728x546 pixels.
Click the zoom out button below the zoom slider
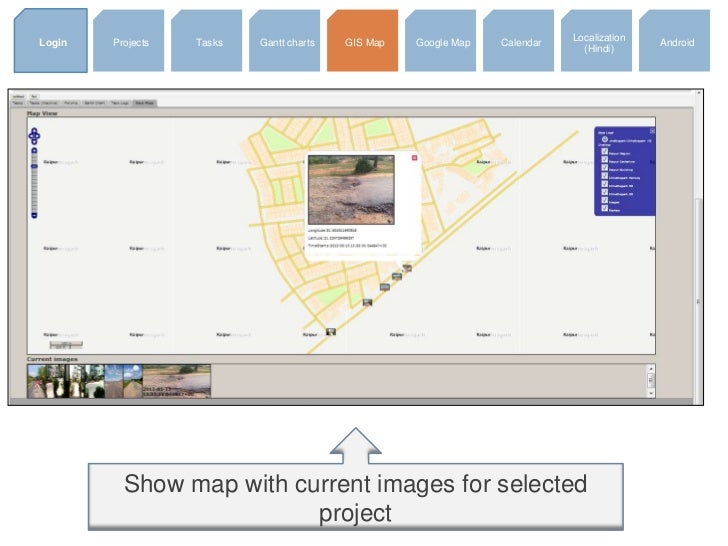(34, 215)
